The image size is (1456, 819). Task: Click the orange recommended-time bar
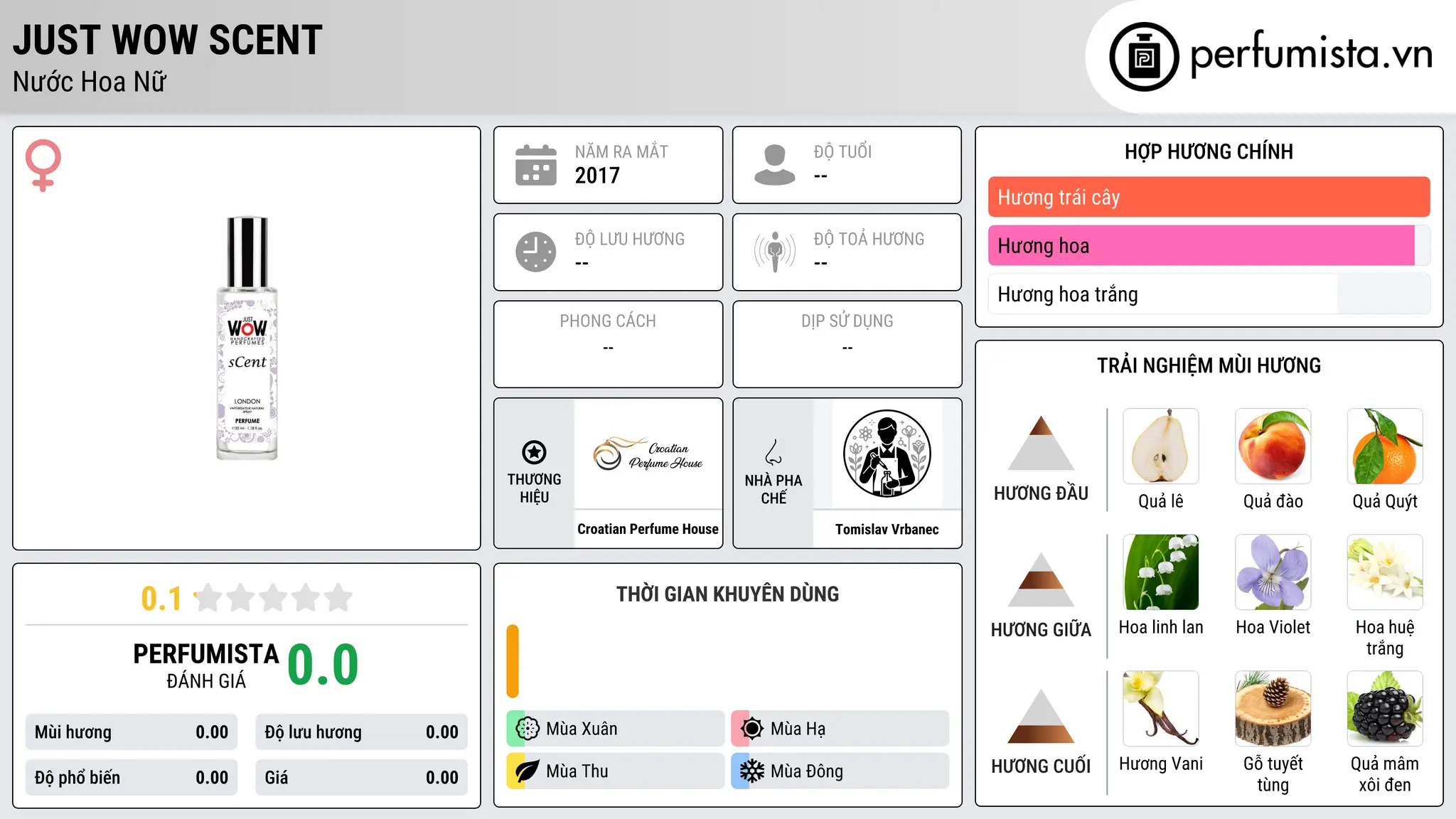pyautogui.click(x=513, y=661)
